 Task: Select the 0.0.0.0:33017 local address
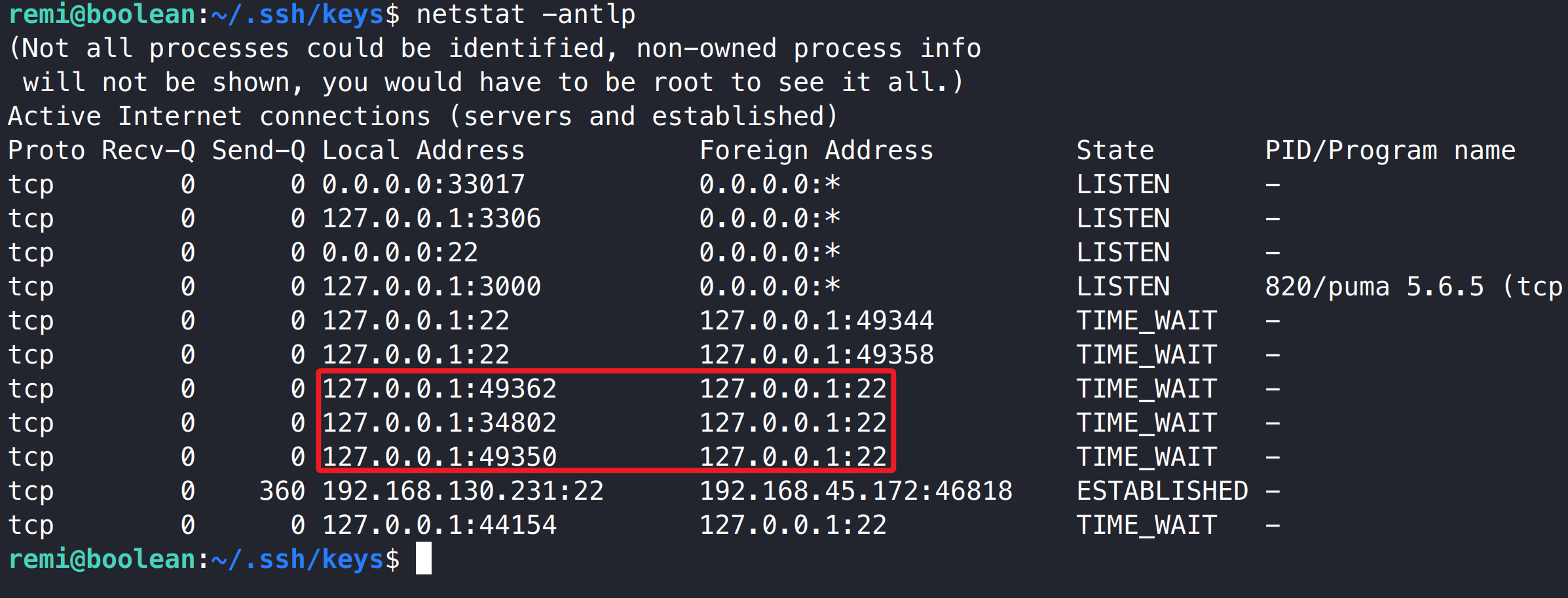coord(423,185)
